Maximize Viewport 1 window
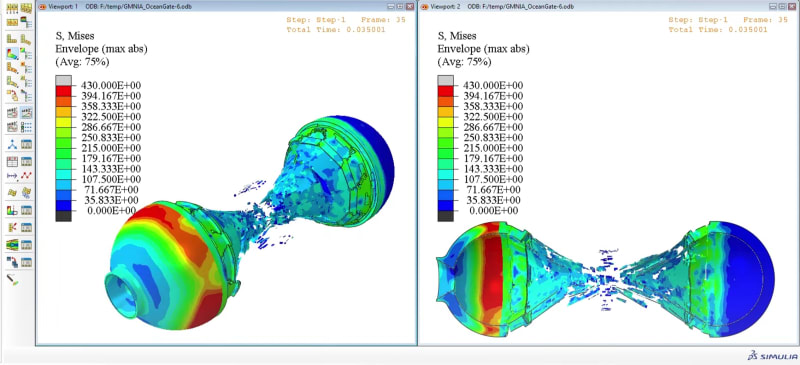Image resolution: width=800 pixels, height=365 pixels. 399,7
